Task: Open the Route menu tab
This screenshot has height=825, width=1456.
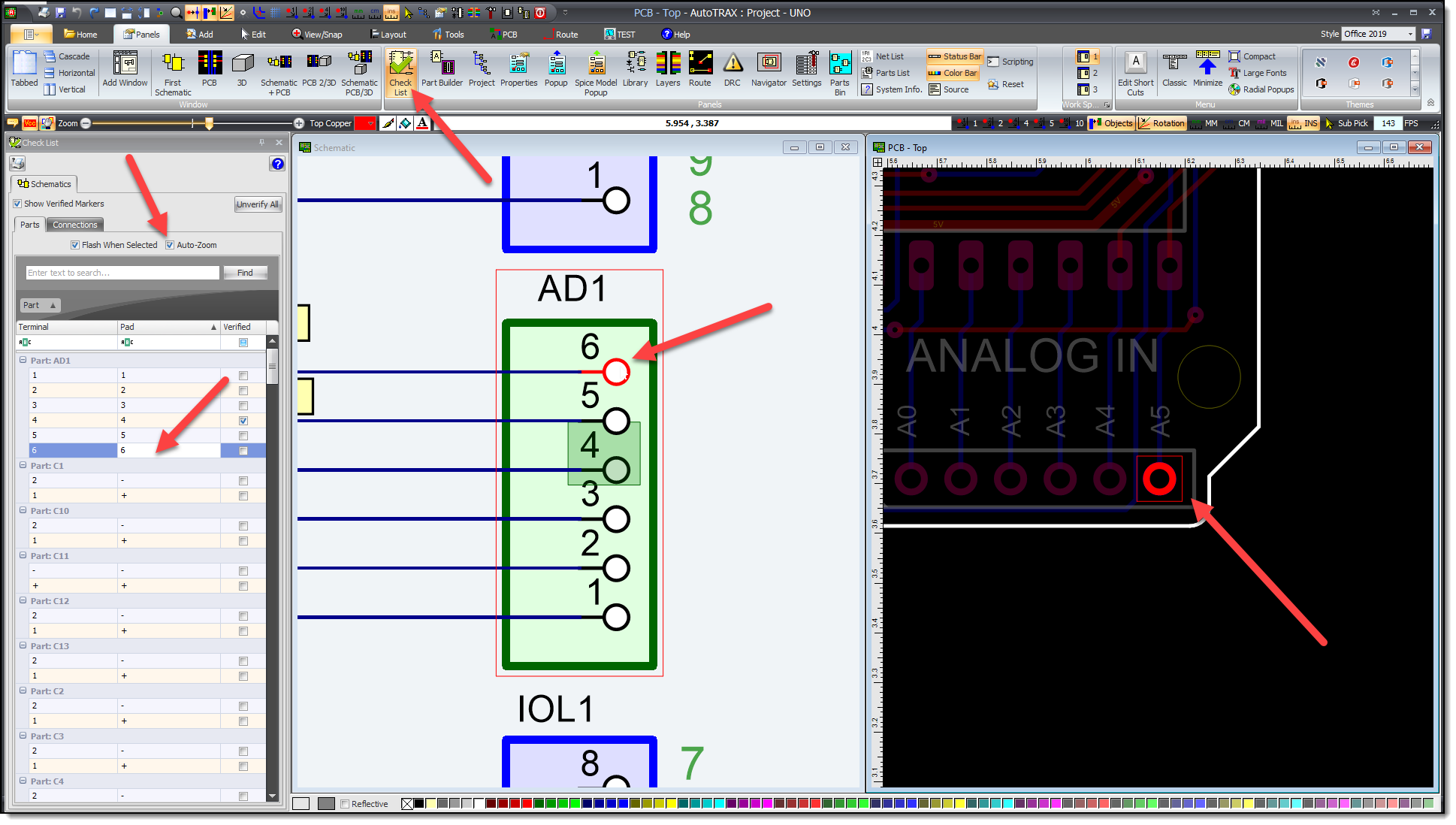Action: (564, 33)
